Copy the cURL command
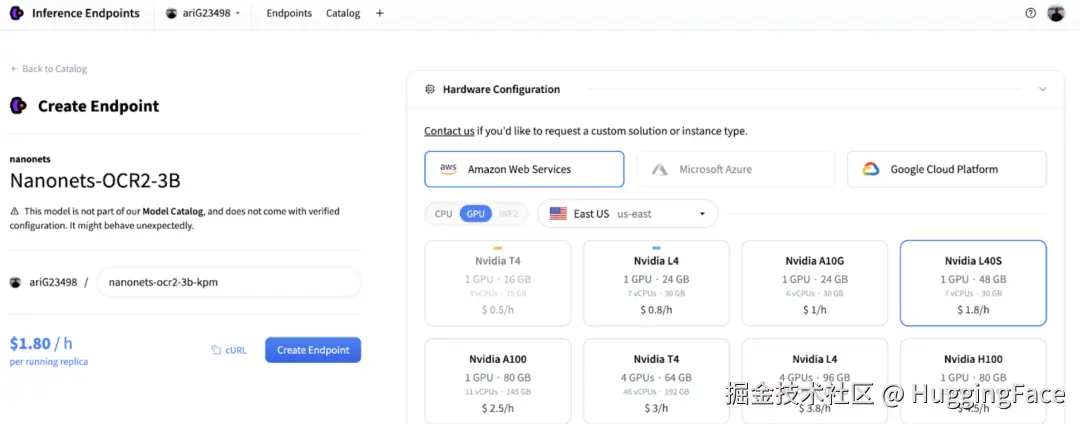Screen dimensions: 1080x424 pyautogui.click(x=229, y=350)
